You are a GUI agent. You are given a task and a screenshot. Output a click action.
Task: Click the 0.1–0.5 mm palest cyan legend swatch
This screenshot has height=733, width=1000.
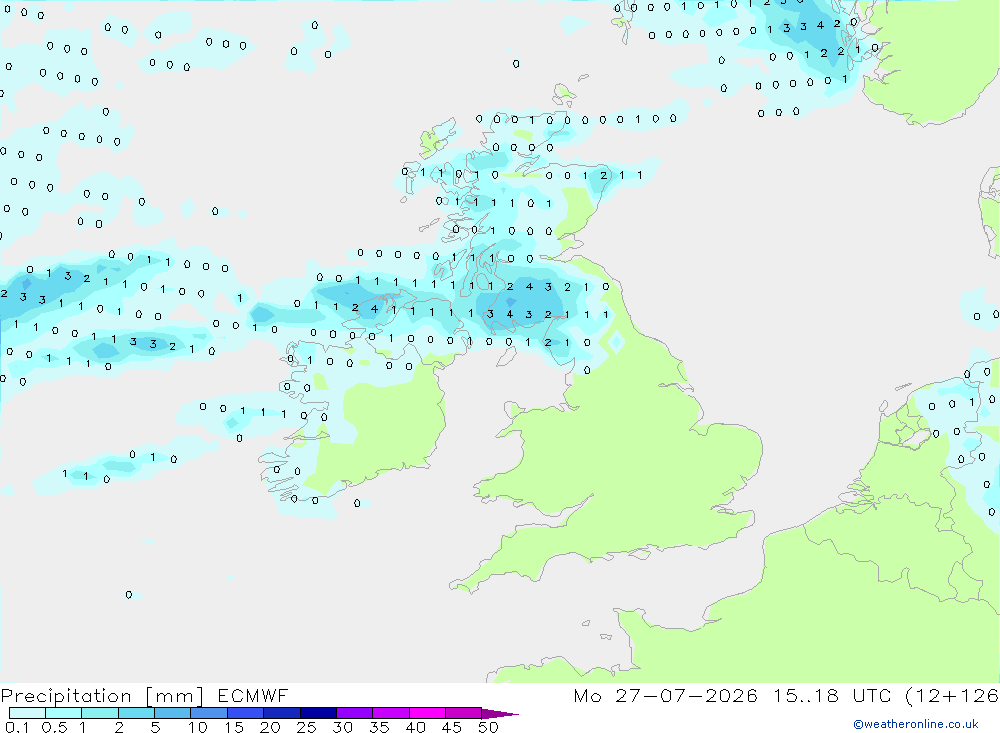27,713
